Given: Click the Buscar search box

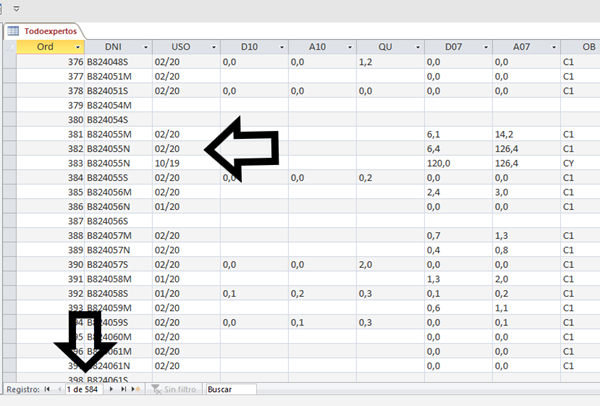Looking at the screenshot, I should point(231,390).
